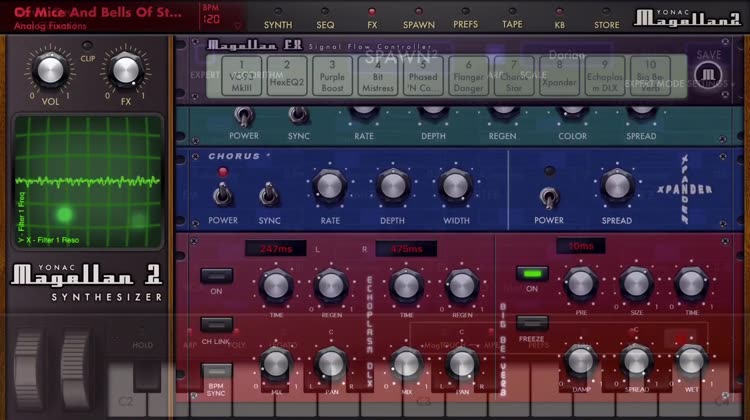
Task: Adjust the reverb SPREAD knob
Action: [x=636, y=362]
